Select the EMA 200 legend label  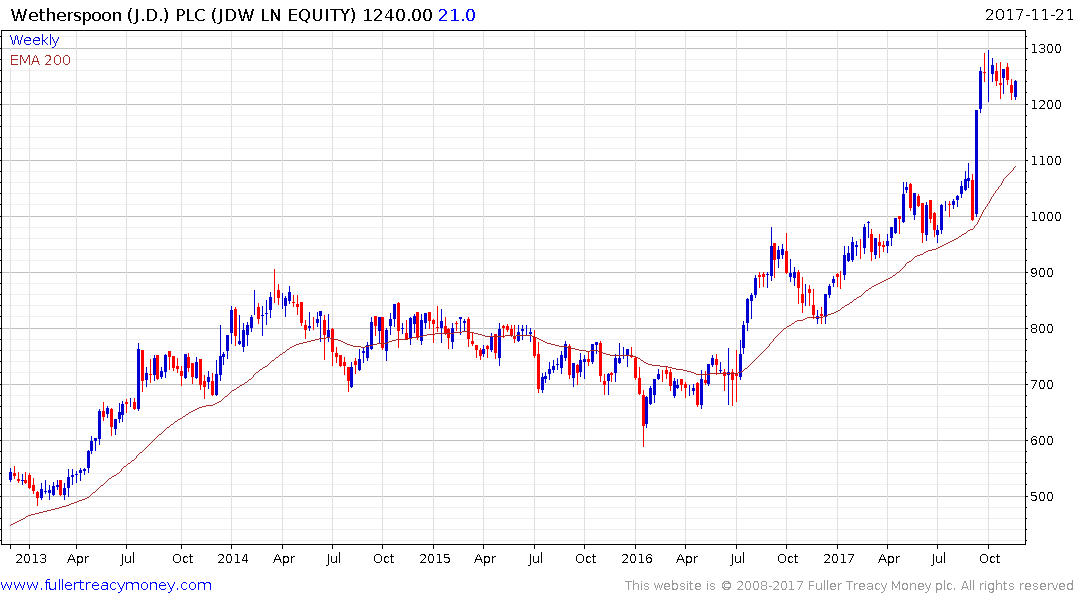[x=40, y=60]
